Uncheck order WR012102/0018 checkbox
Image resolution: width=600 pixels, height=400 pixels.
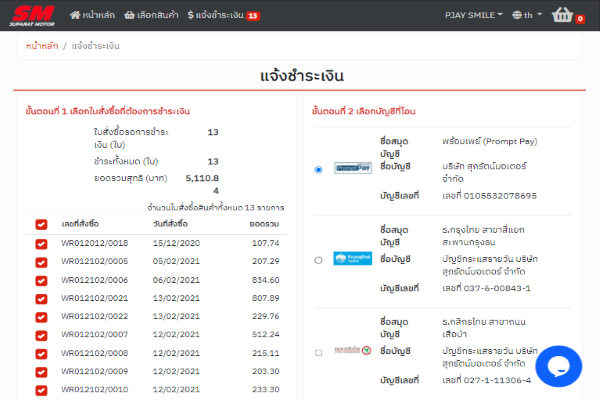(x=41, y=243)
